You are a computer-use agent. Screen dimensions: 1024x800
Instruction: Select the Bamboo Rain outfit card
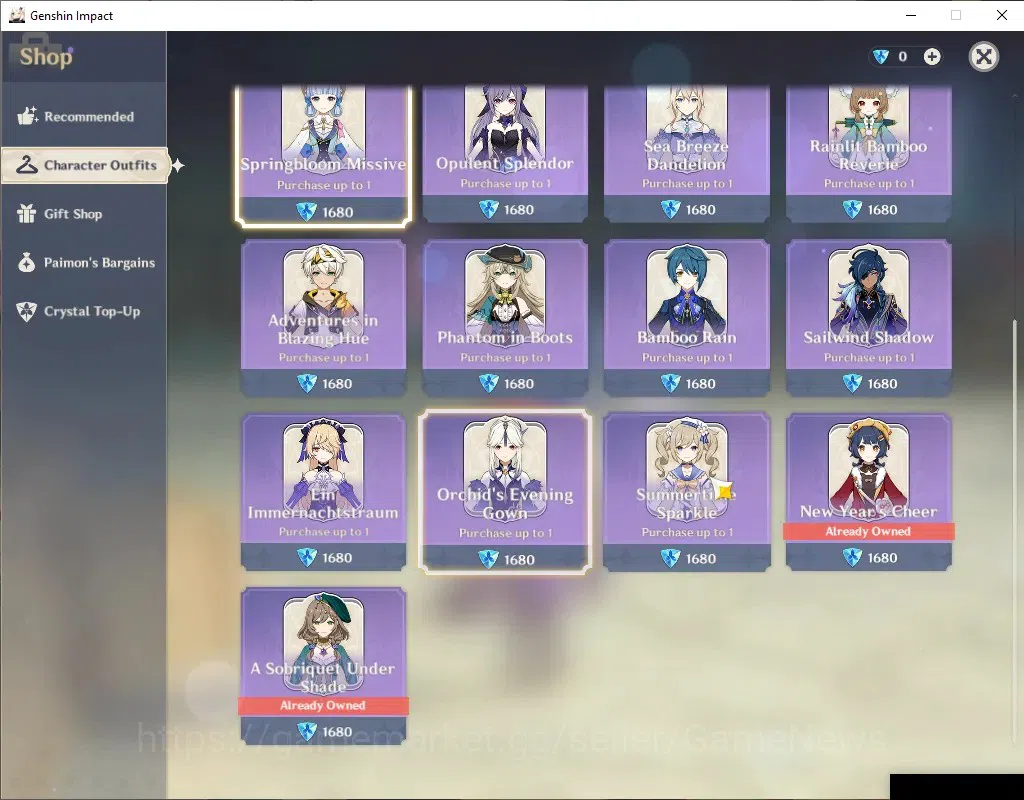[x=686, y=318]
